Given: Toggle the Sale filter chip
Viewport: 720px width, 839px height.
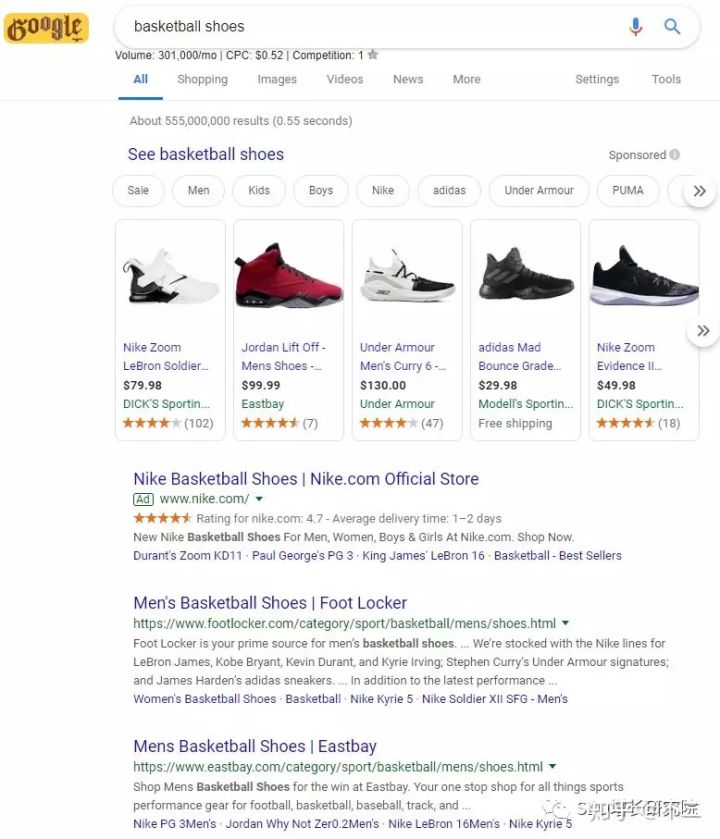Looking at the screenshot, I should (138, 190).
